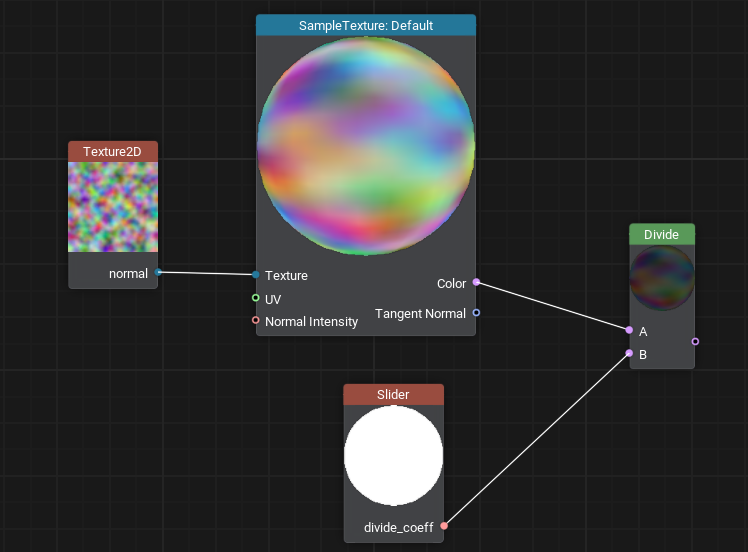Click the white Slider preview circle
The image size is (748, 552).
393,455
